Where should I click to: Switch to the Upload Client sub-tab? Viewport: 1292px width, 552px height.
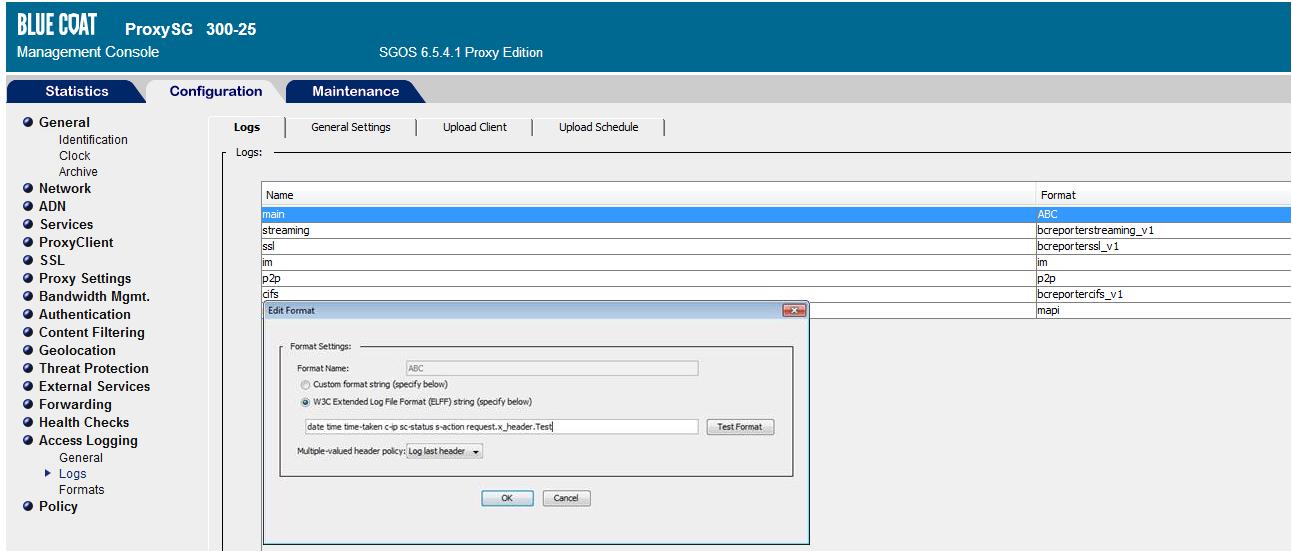pyautogui.click(x=474, y=127)
